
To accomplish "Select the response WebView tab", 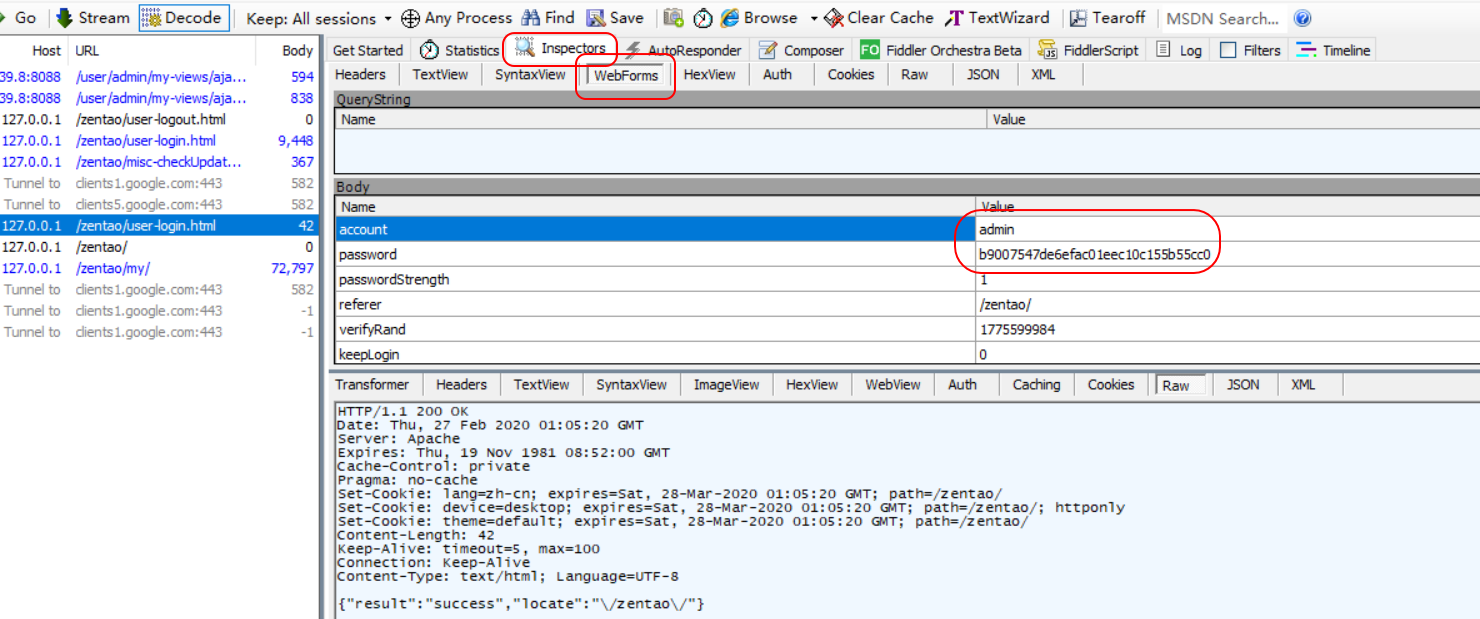I will point(892,384).
